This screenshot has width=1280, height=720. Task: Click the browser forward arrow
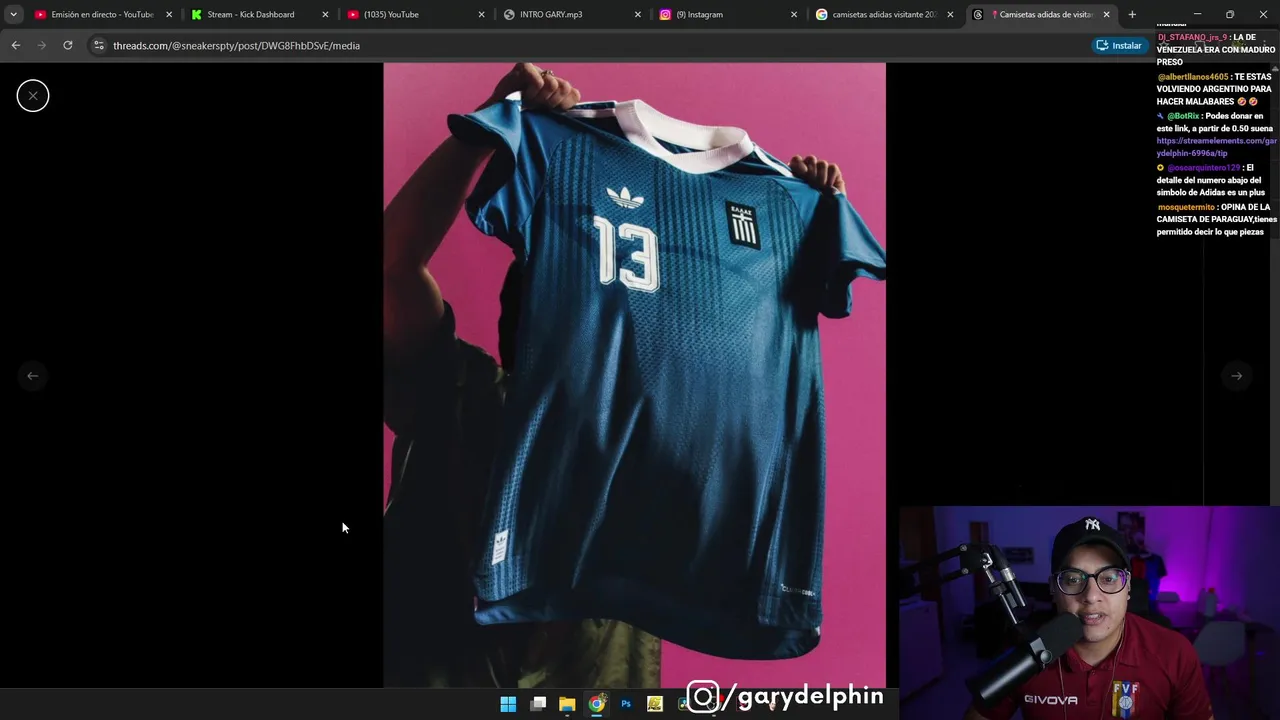tap(41, 45)
